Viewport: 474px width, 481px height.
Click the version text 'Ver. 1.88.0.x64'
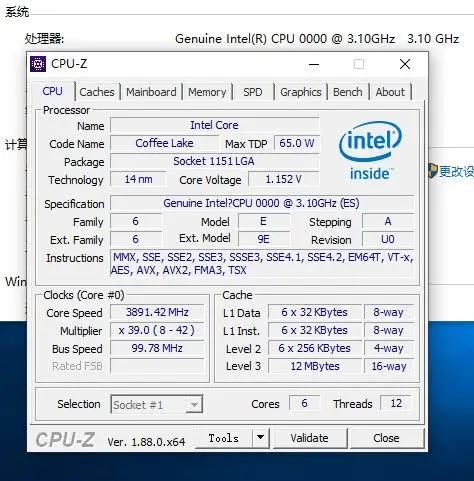146,442
